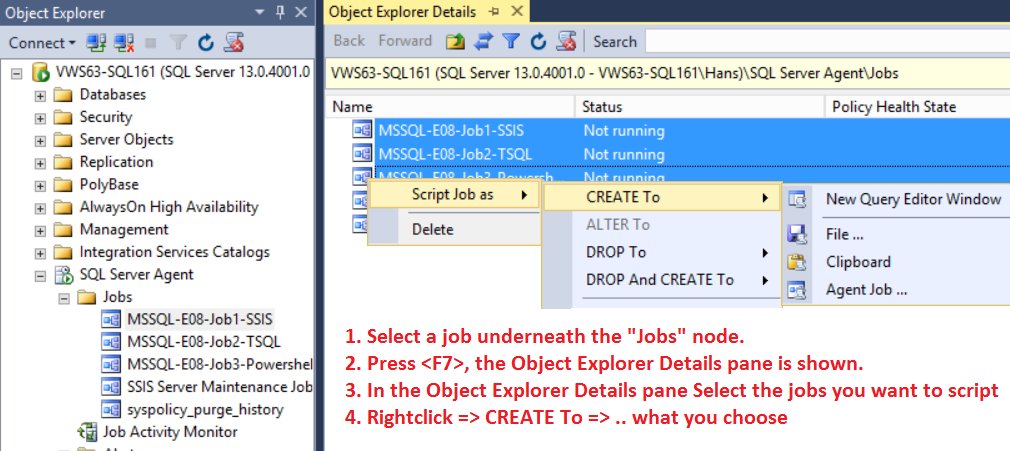This screenshot has width=1010, height=451.
Task: Select MSSQL-E08-Job3-Powershell in the tree
Action: click(x=219, y=365)
